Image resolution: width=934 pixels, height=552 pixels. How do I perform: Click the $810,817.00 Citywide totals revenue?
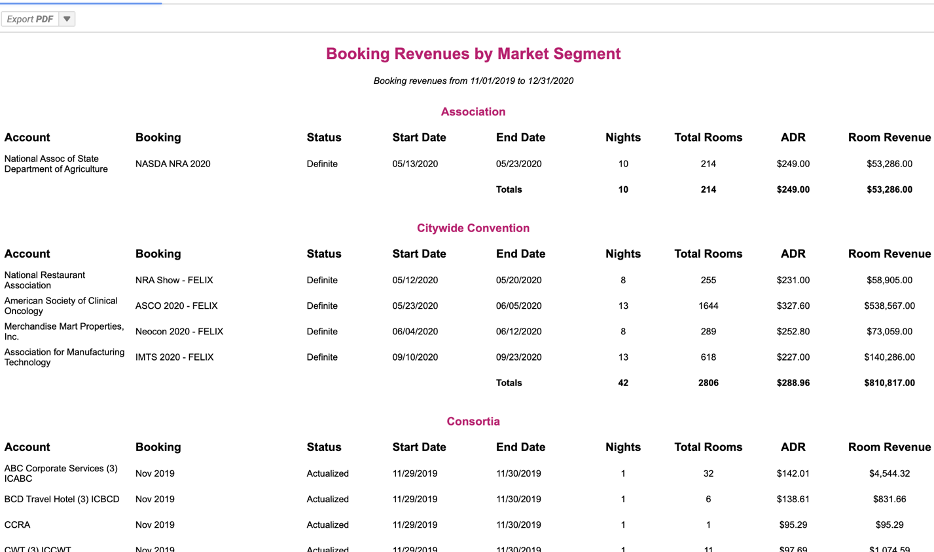(x=889, y=383)
